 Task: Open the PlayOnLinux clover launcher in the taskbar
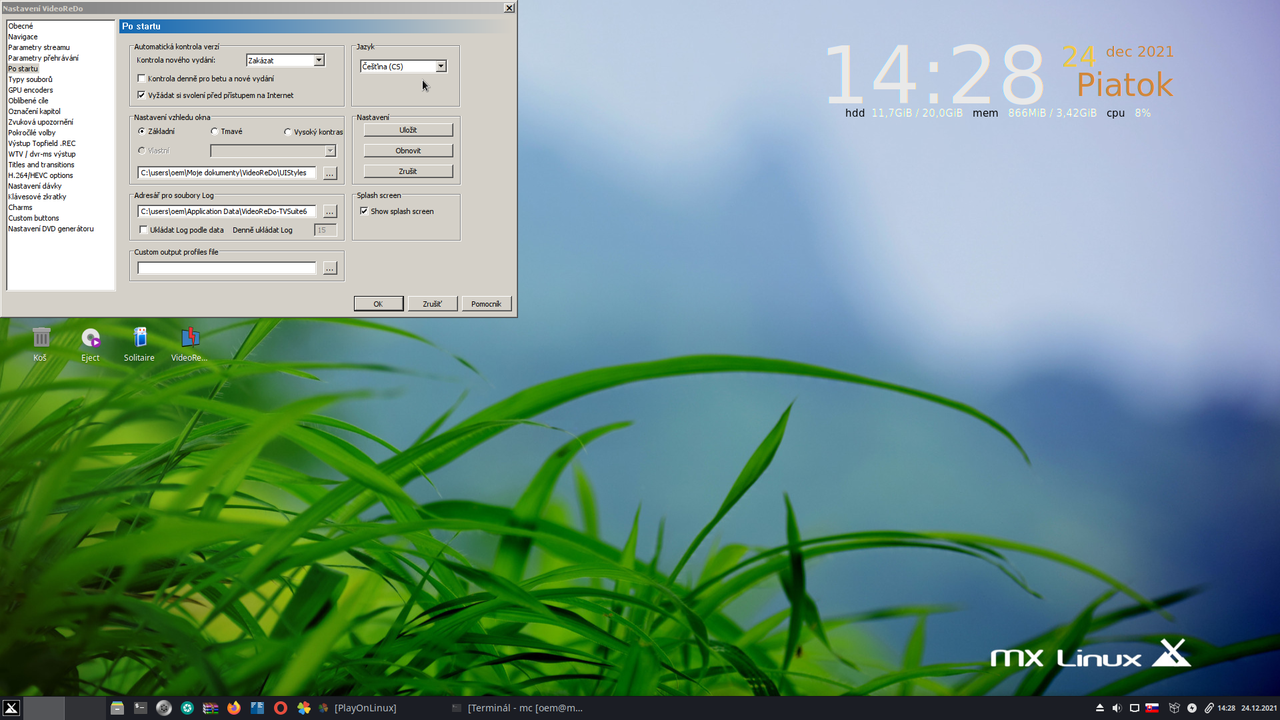pyautogui.click(x=304, y=708)
